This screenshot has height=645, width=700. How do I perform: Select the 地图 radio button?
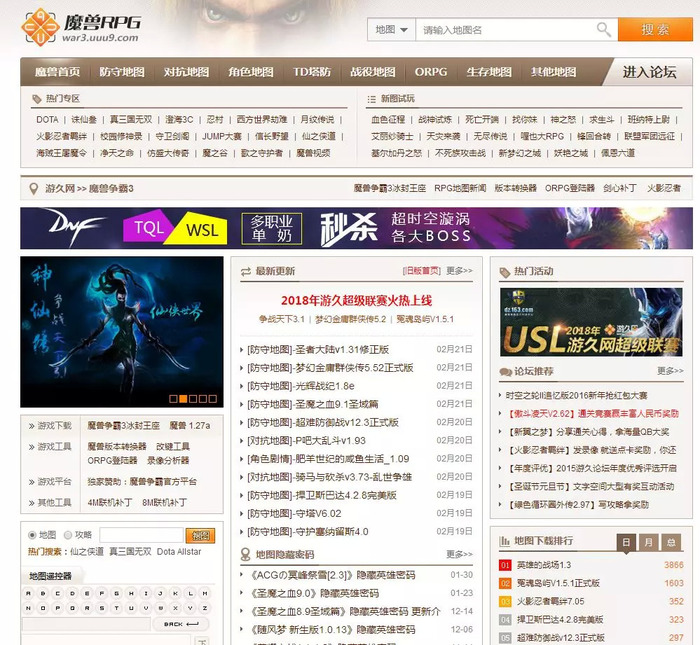[32, 535]
